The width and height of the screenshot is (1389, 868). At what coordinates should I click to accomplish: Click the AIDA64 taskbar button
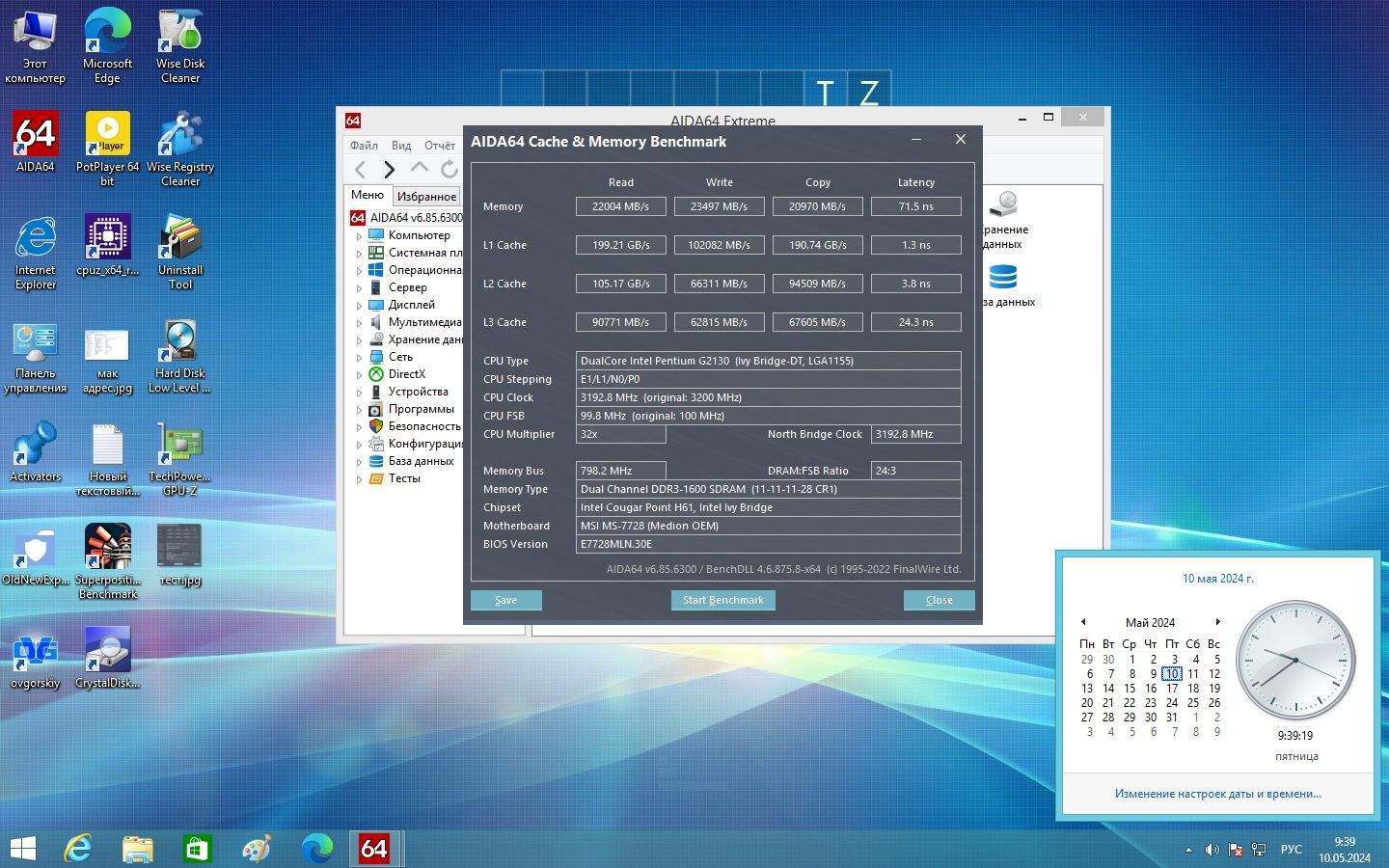click(x=374, y=849)
